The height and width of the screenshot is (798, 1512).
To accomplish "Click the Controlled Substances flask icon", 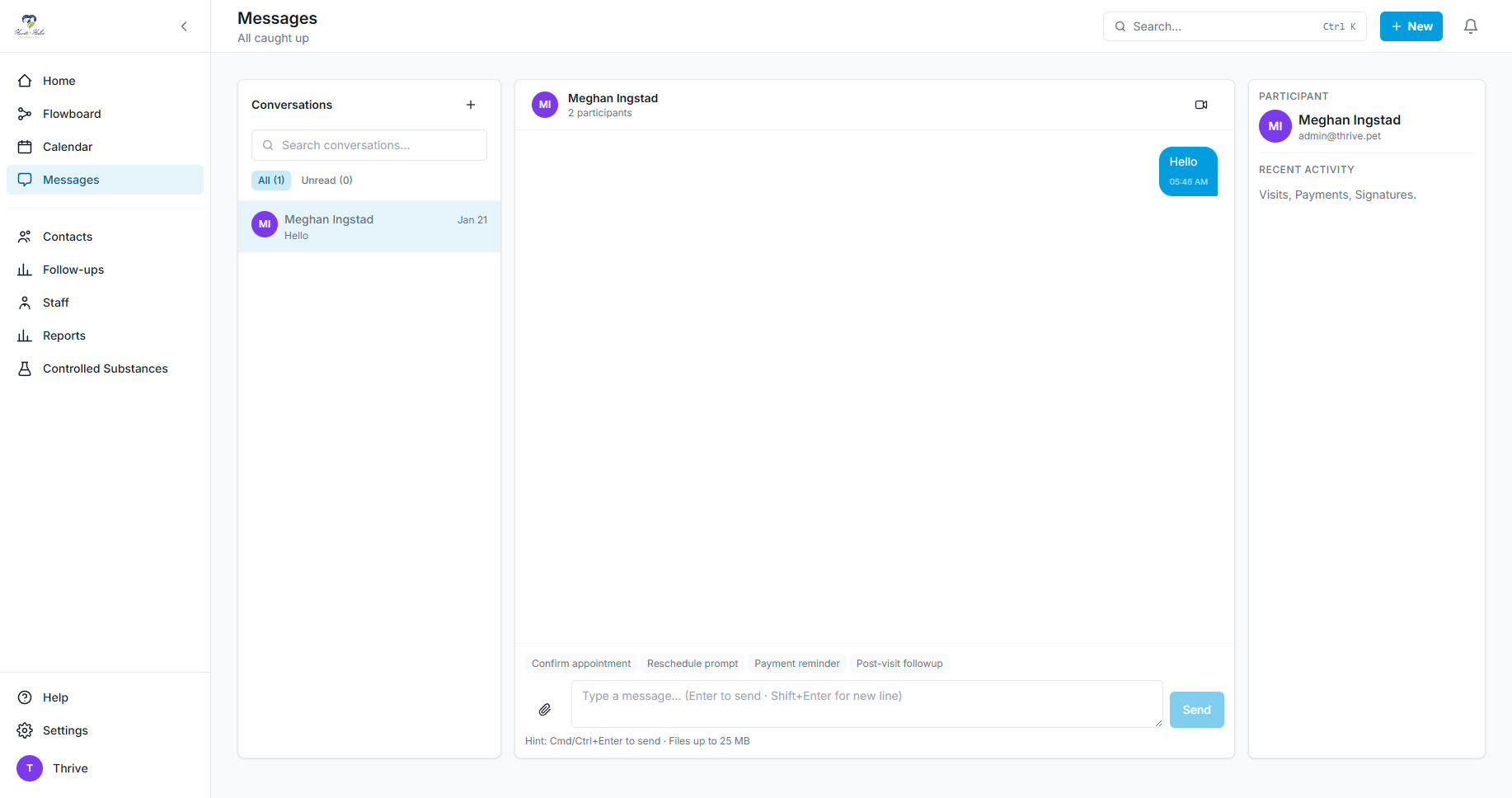I will tap(25, 368).
